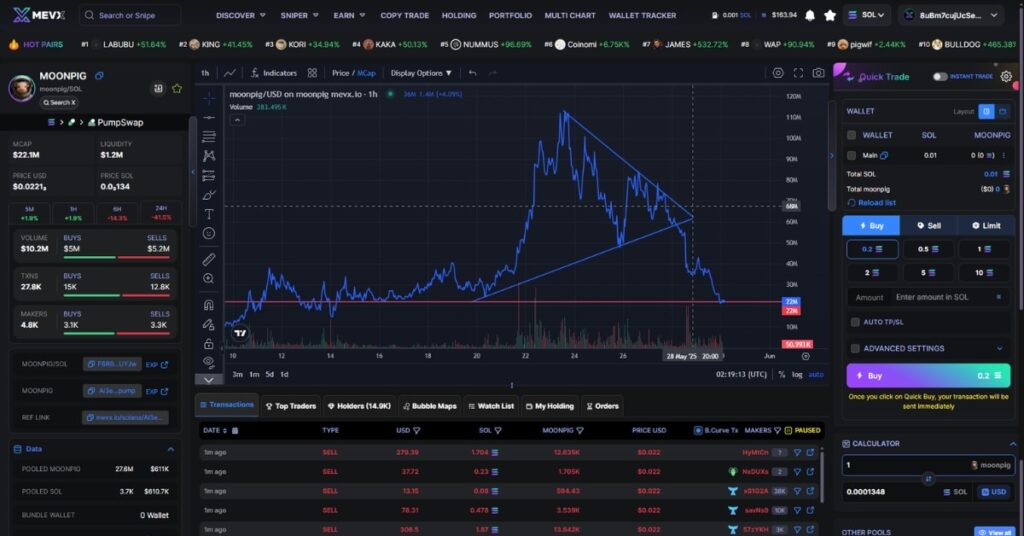Open chart settings circular icon
The width and height of the screenshot is (1024, 536).
coord(778,73)
